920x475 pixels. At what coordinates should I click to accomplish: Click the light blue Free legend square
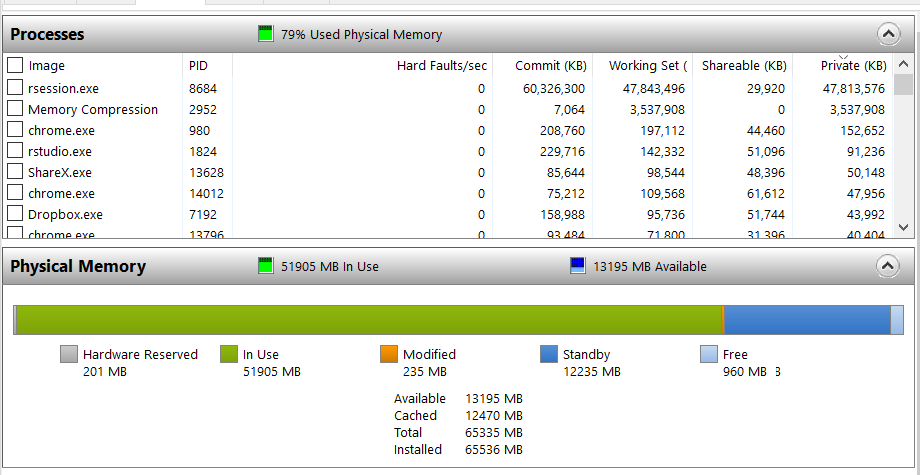coord(709,354)
